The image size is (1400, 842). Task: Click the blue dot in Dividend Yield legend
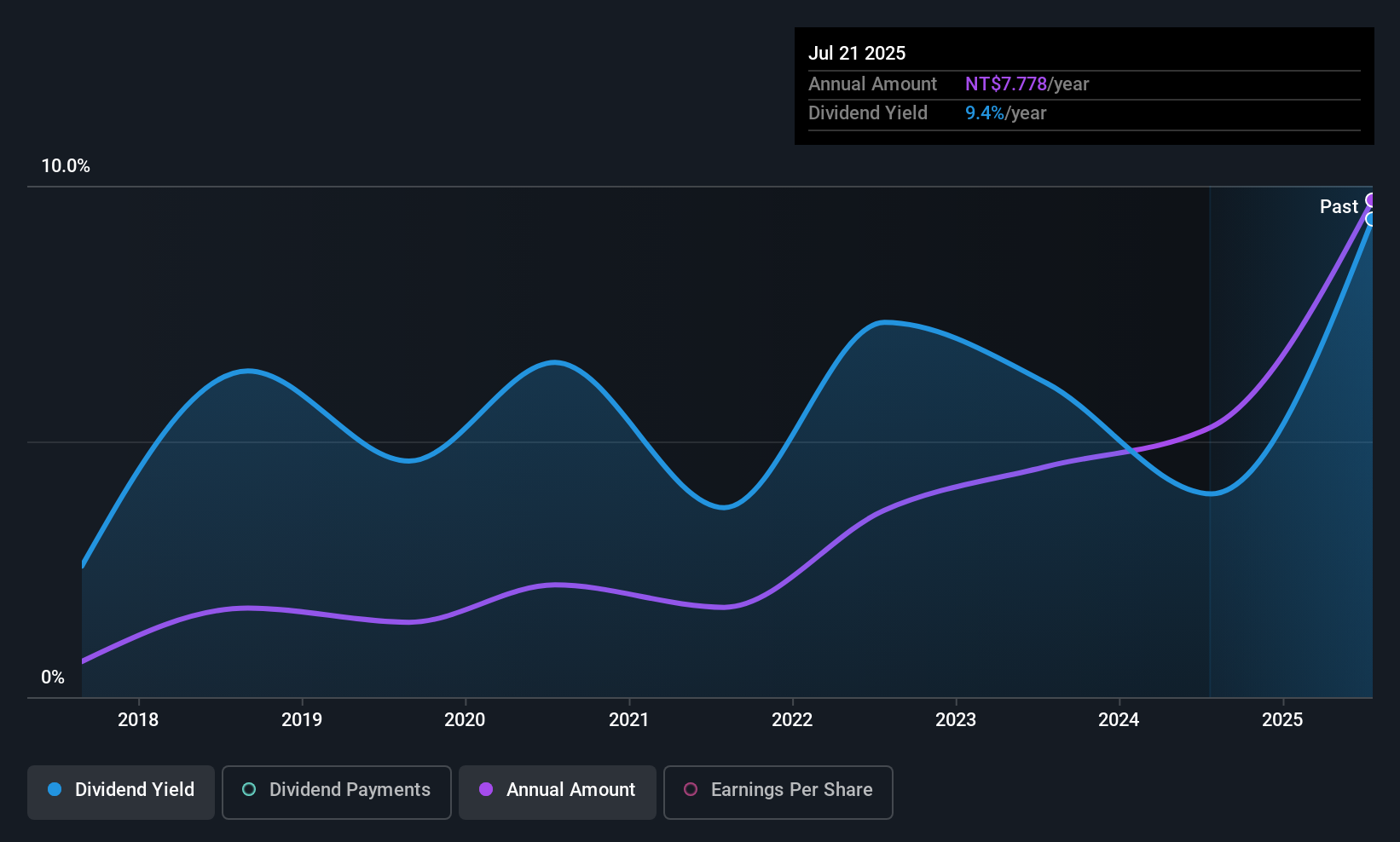[x=54, y=790]
